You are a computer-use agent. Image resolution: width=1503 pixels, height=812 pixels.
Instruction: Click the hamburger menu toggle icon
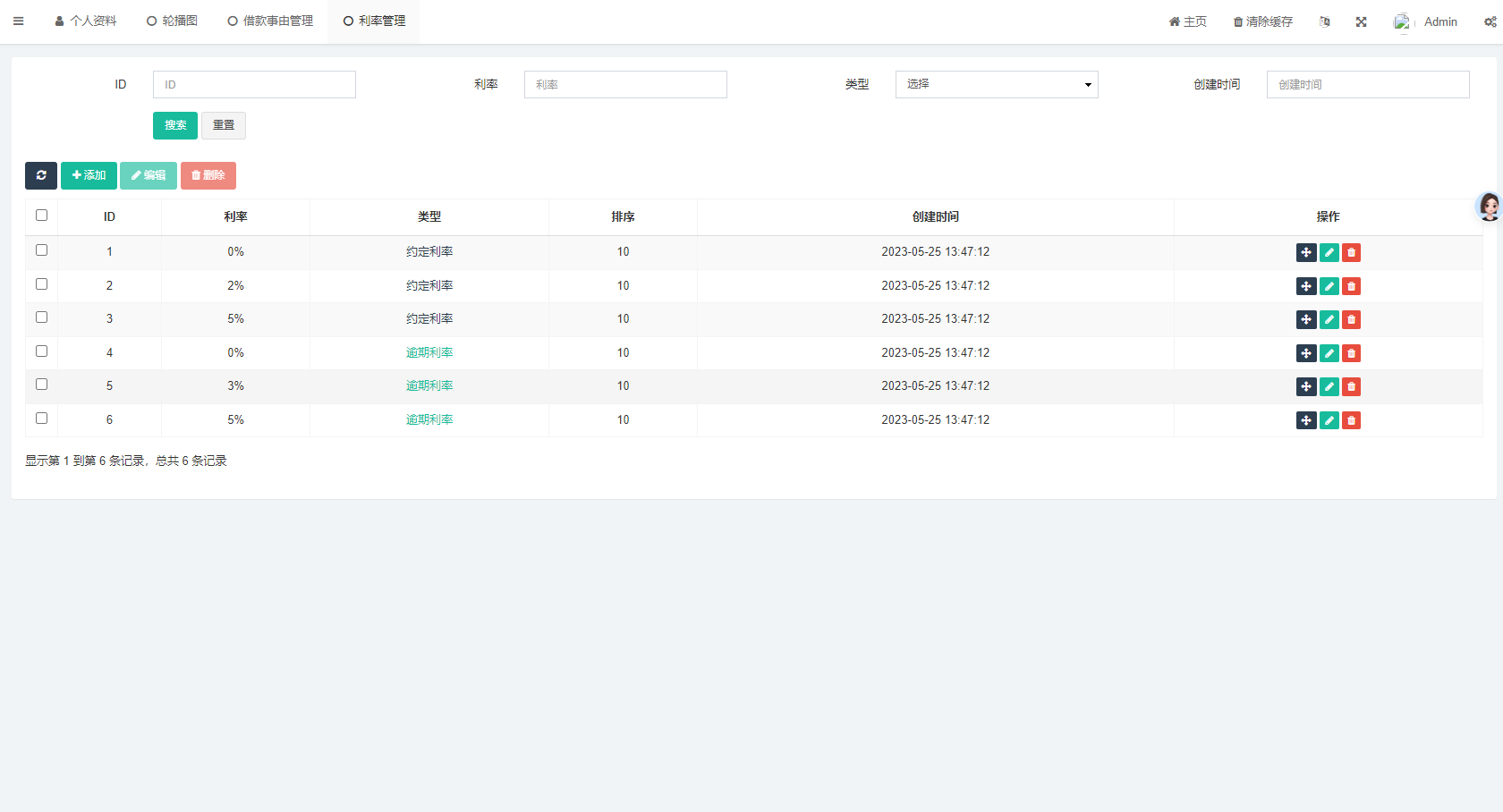coord(18,21)
